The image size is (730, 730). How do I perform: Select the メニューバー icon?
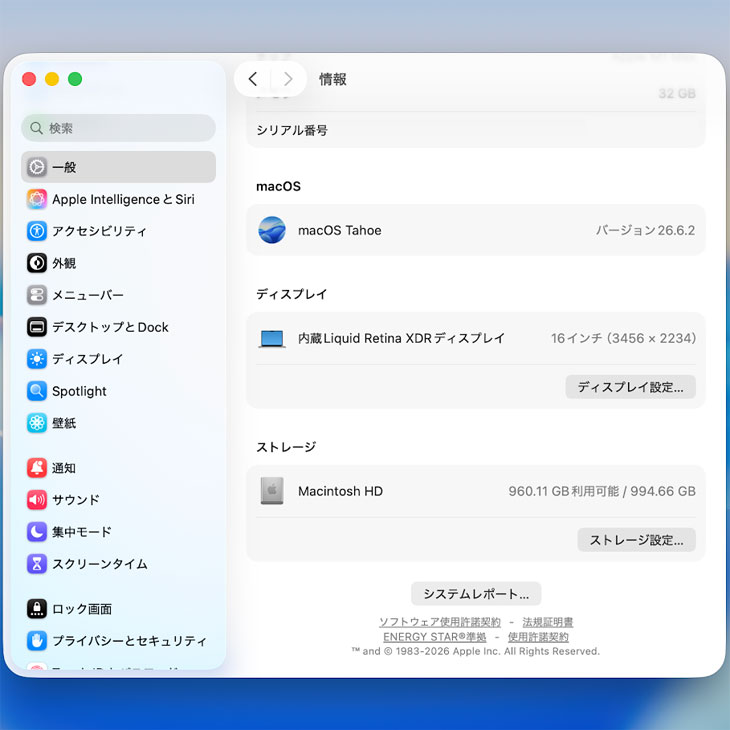(37, 295)
